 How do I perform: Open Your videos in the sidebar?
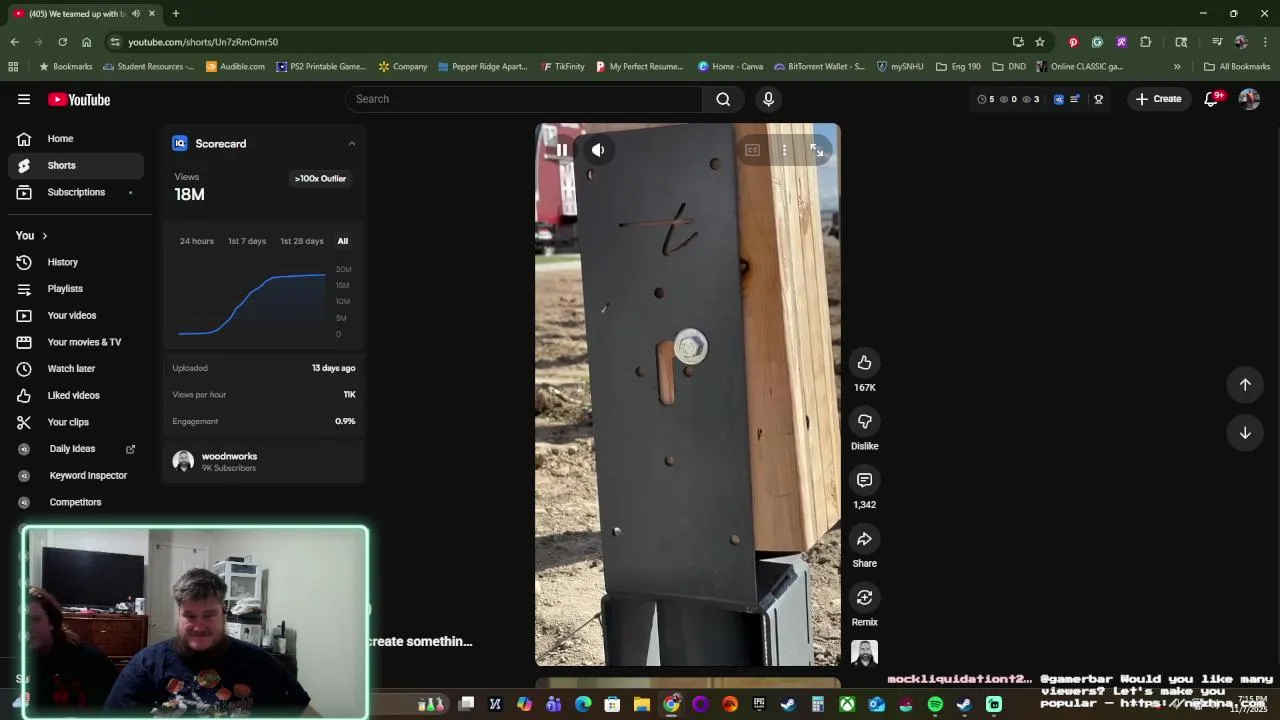[x=76, y=315]
